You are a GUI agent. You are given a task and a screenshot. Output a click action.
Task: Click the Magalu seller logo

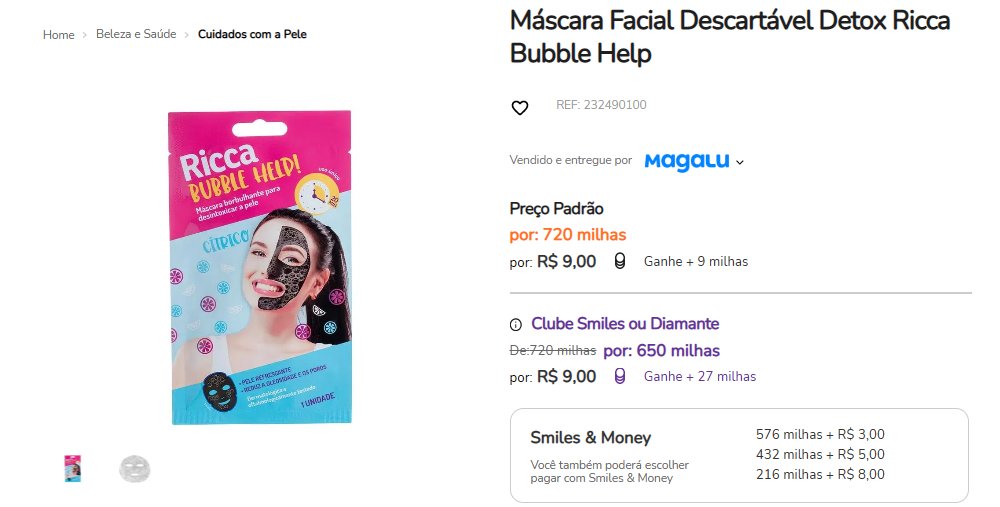tap(687, 161)
